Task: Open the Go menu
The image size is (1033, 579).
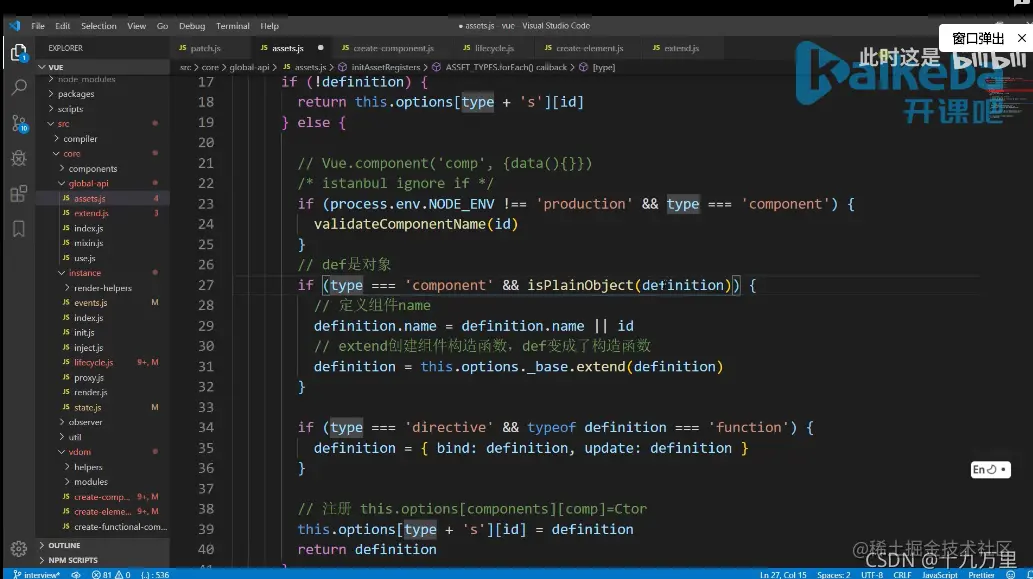Action: click(x=162, y=26)
